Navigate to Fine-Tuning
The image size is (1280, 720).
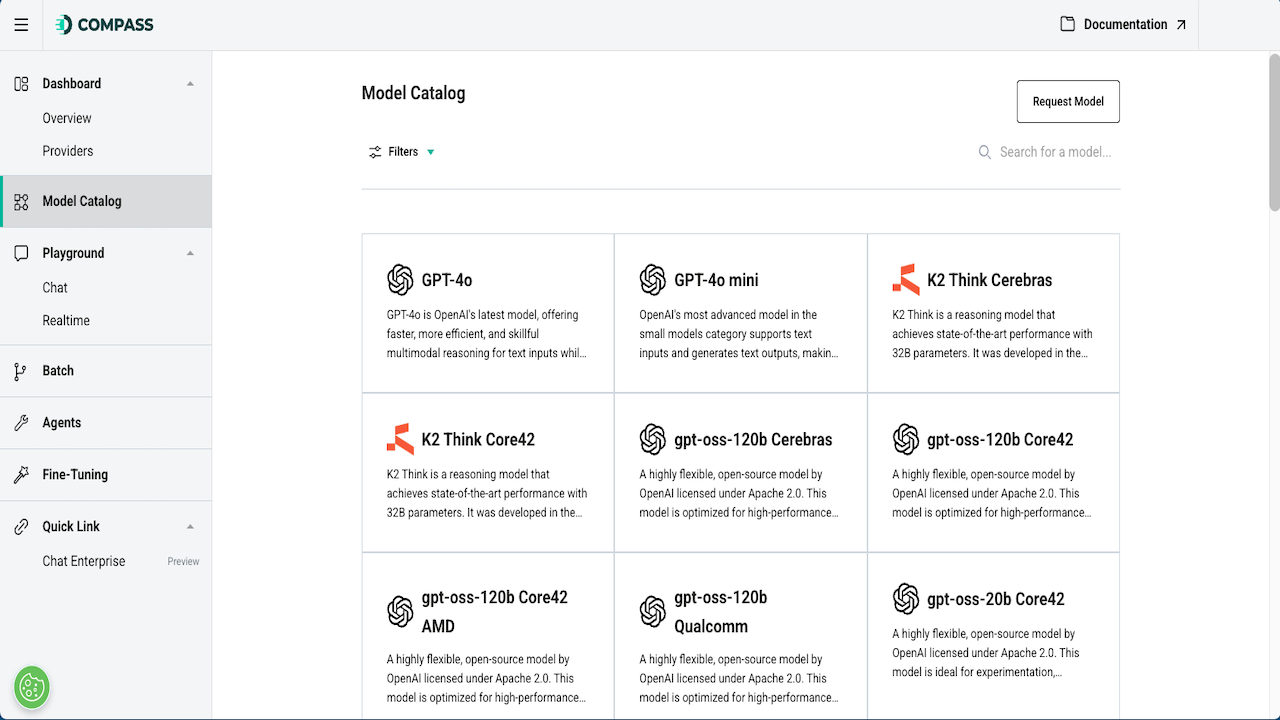pos(106,475)
